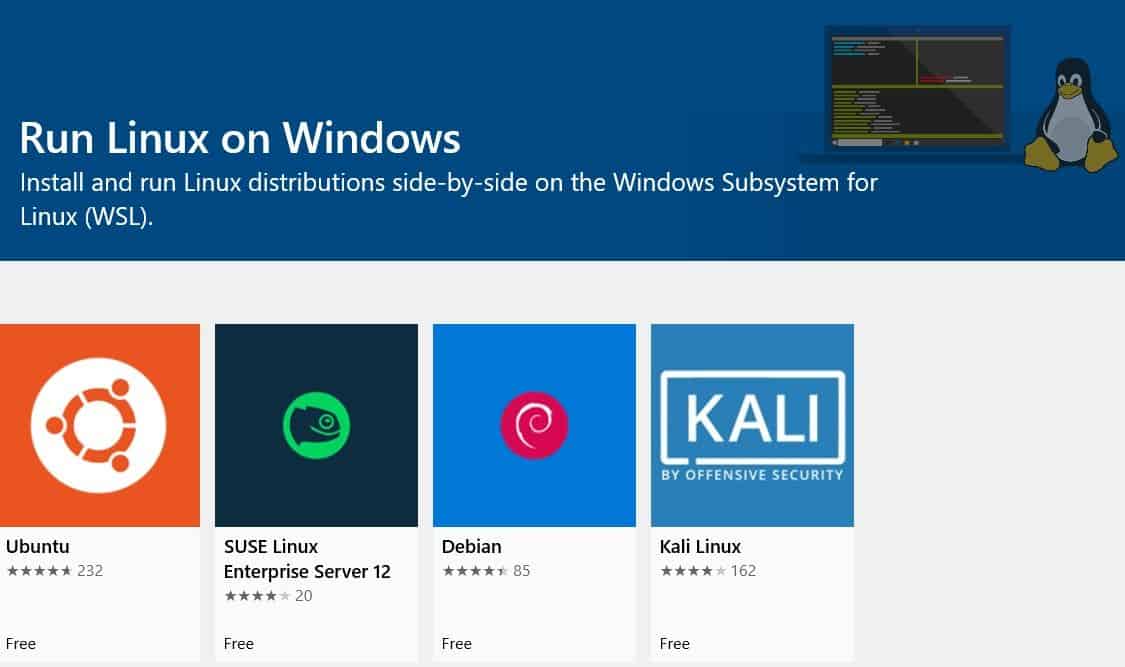Open SUSE Linux Enterprise Server 12 title
The width and height of the screenshot is (1125, 667).
pos(306,559)
